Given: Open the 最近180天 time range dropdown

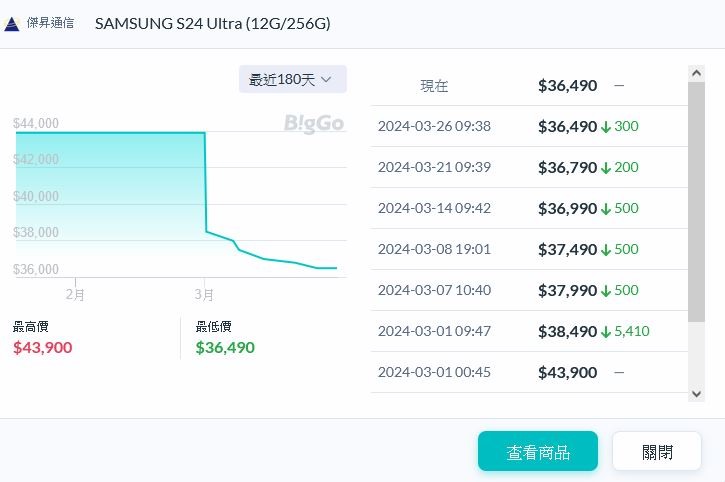Looking at the screenshot, I should (292, 79).
